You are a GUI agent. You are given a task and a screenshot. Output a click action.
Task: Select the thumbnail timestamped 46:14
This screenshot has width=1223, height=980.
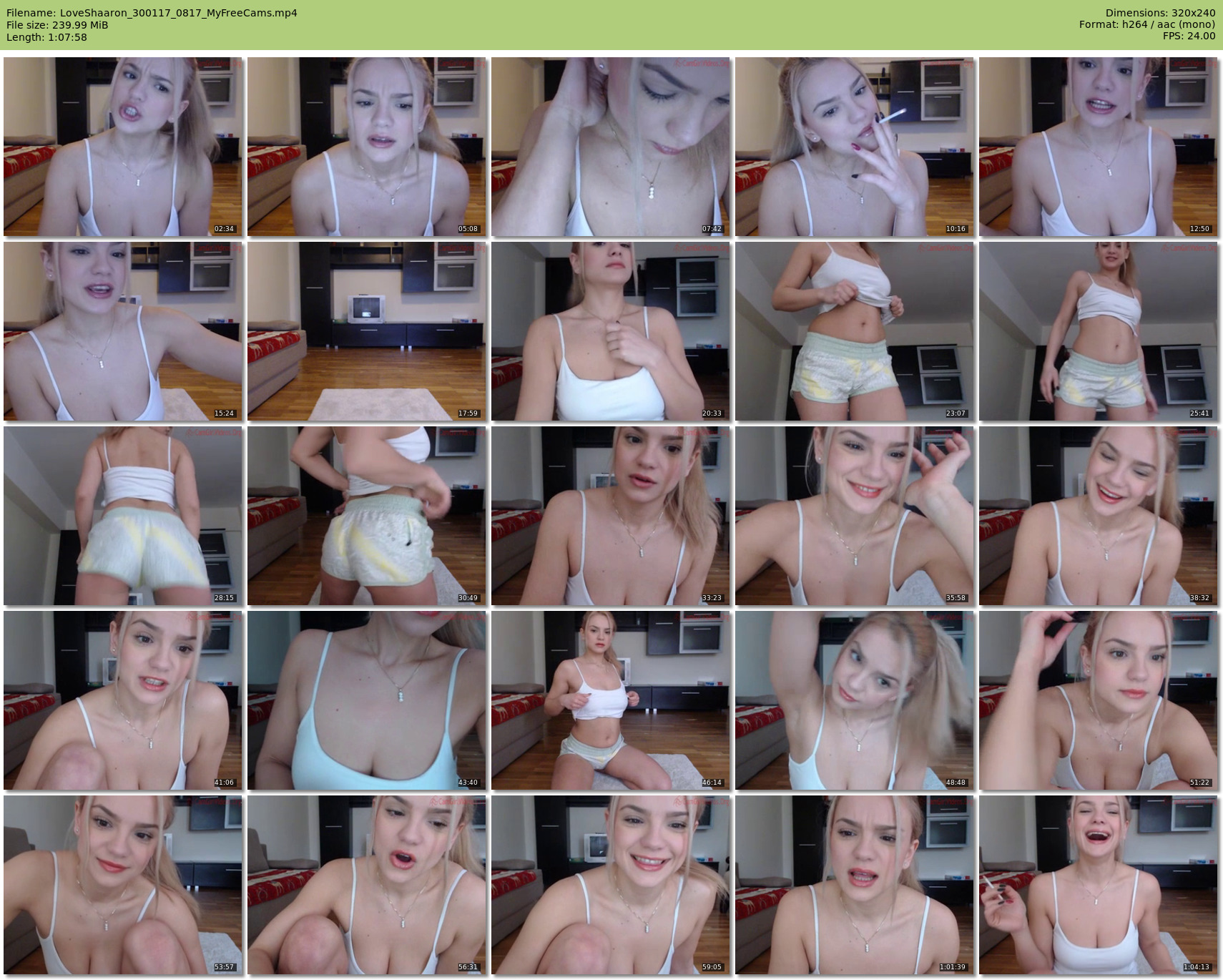click(611, 700)
